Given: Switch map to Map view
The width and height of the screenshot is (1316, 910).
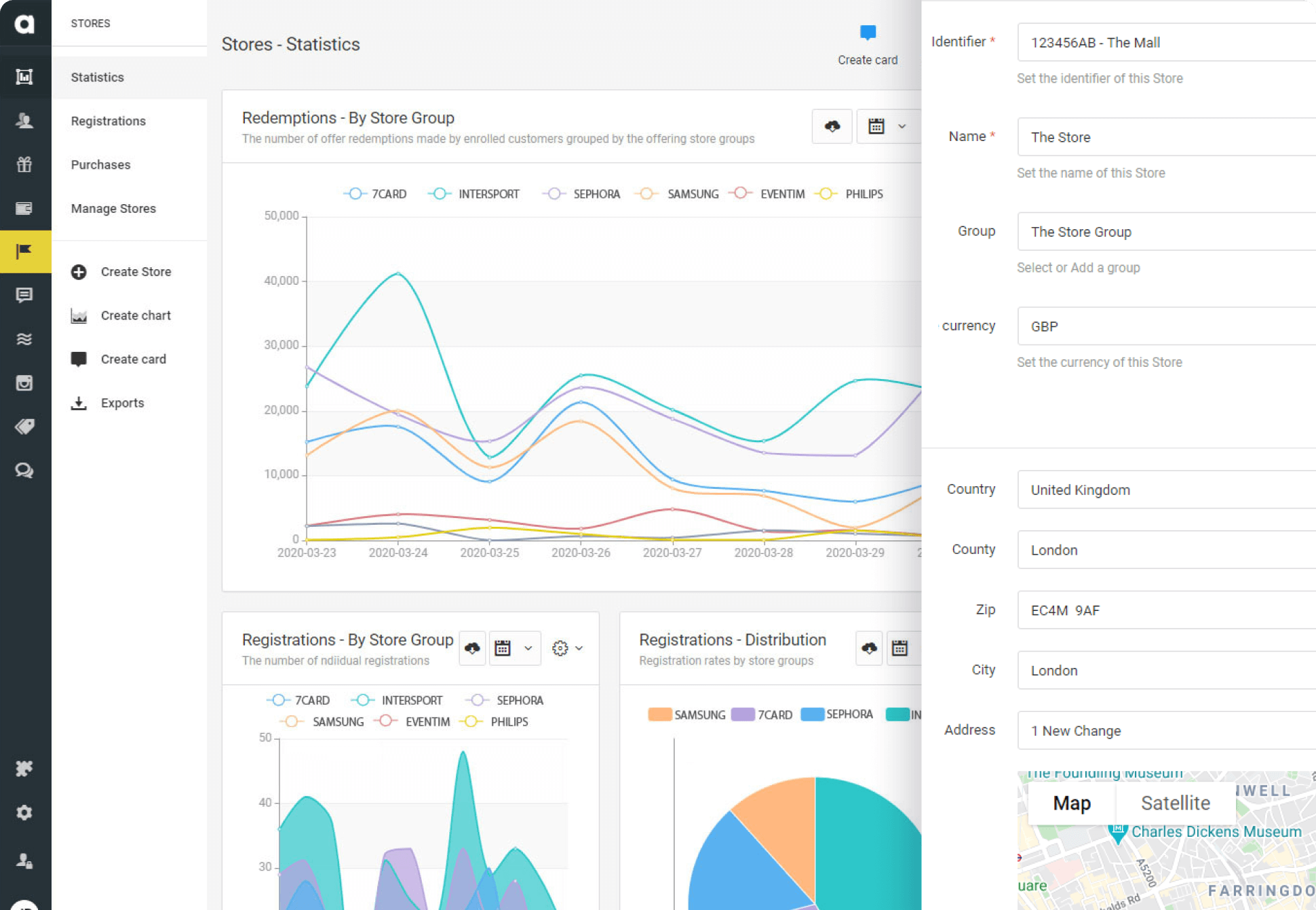Looking at the screenshot, I should 1072,804.
